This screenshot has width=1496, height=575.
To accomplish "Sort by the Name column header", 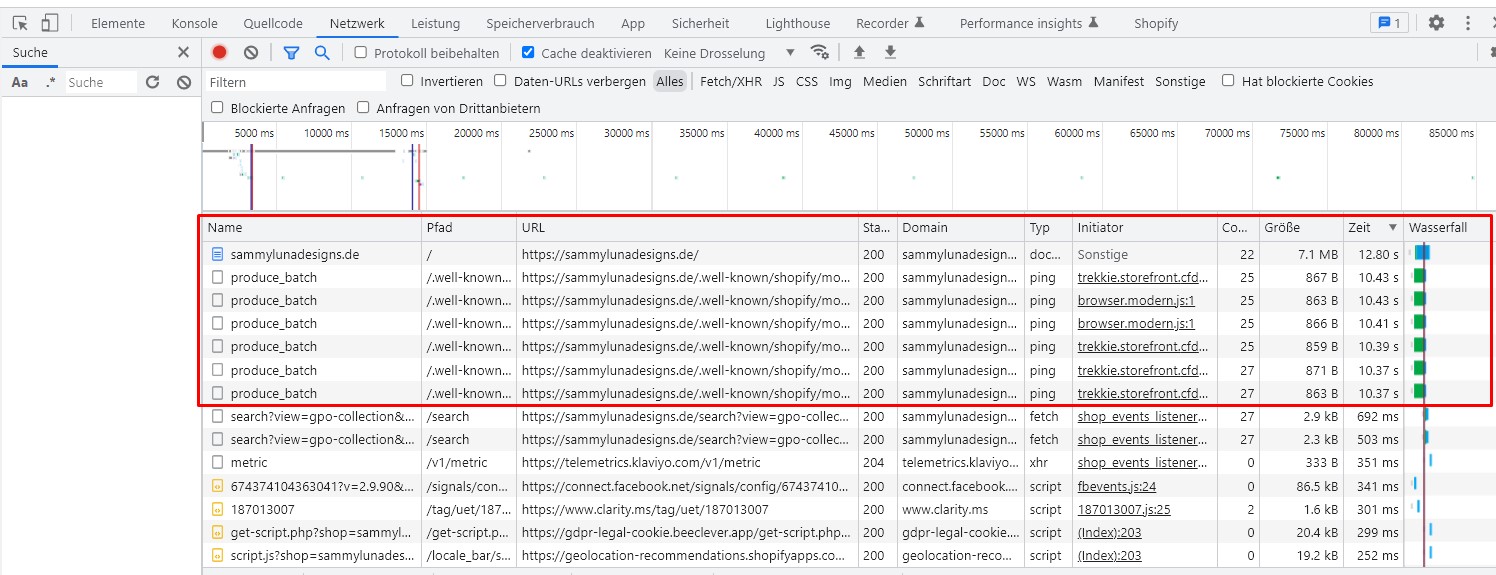I will coord(313,228).
